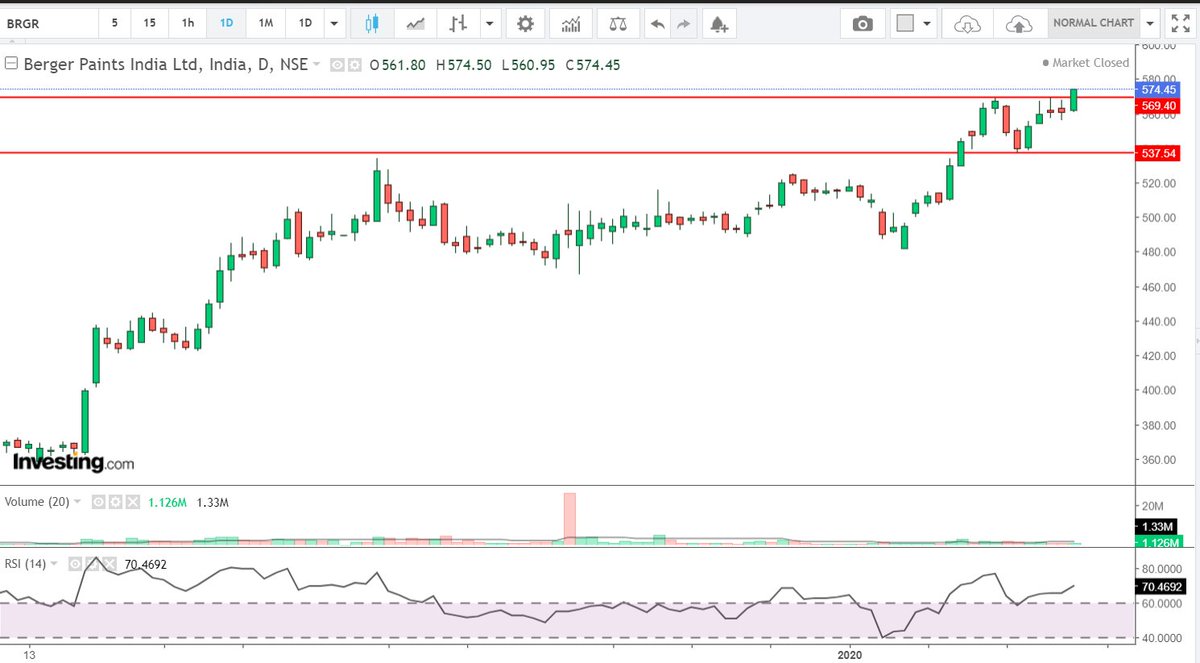This screenshot has height=663, width=1200.
Task: Click the 574.45 current price label
Action: point(1158,90)
